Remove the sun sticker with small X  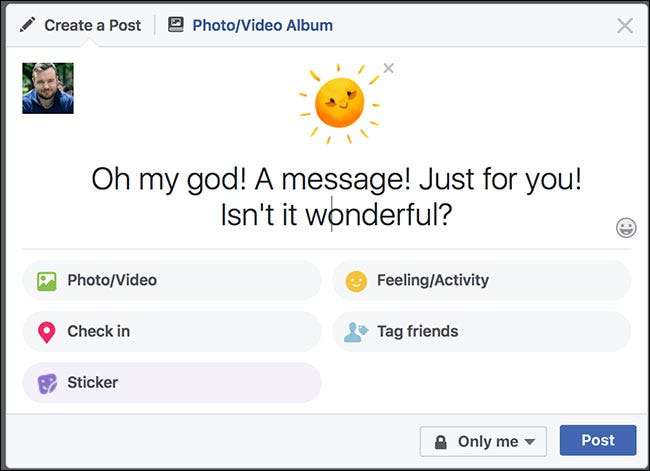tap(388, 68)
